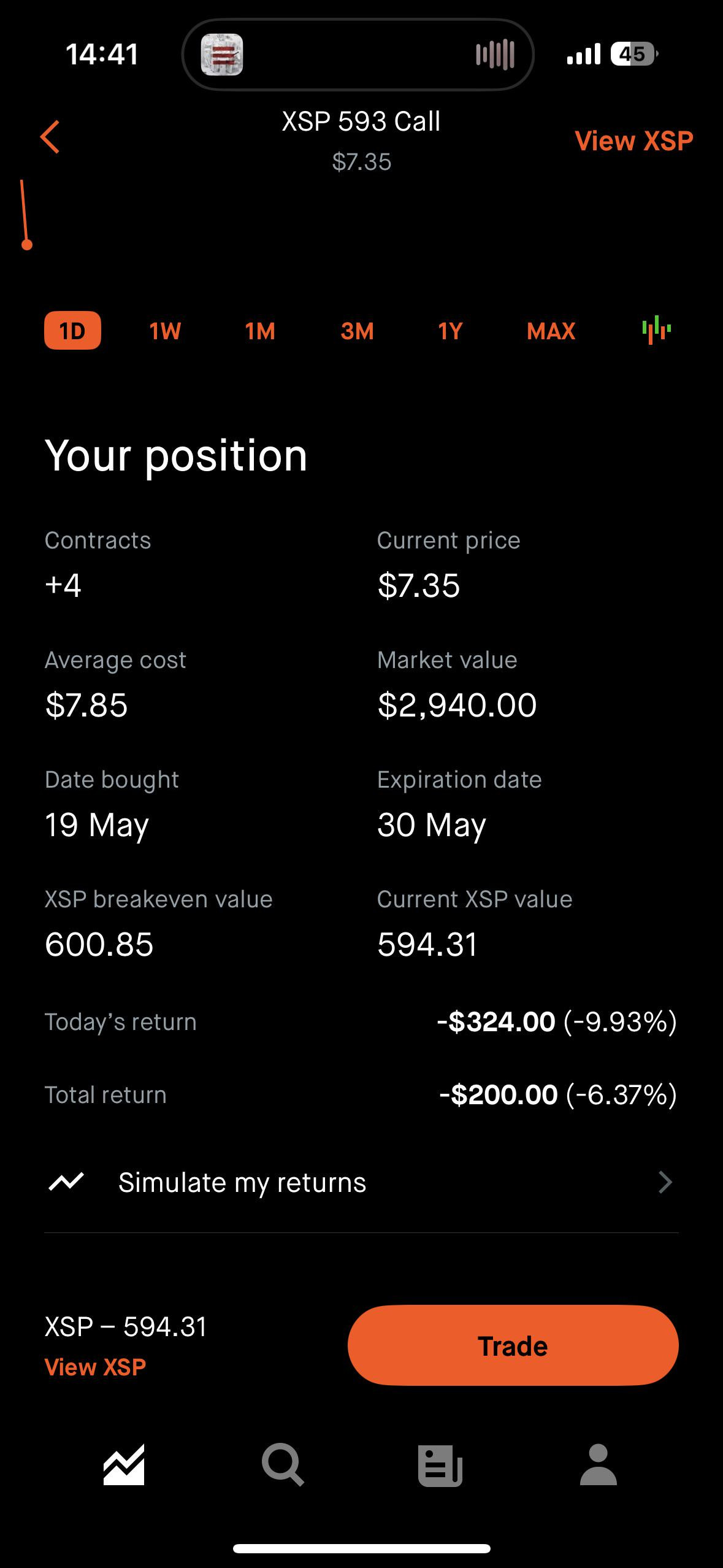The width and height of the screenshot is (723, 1568).
Task: Tap the audio waveform indicator
Action: click(495, 55)
